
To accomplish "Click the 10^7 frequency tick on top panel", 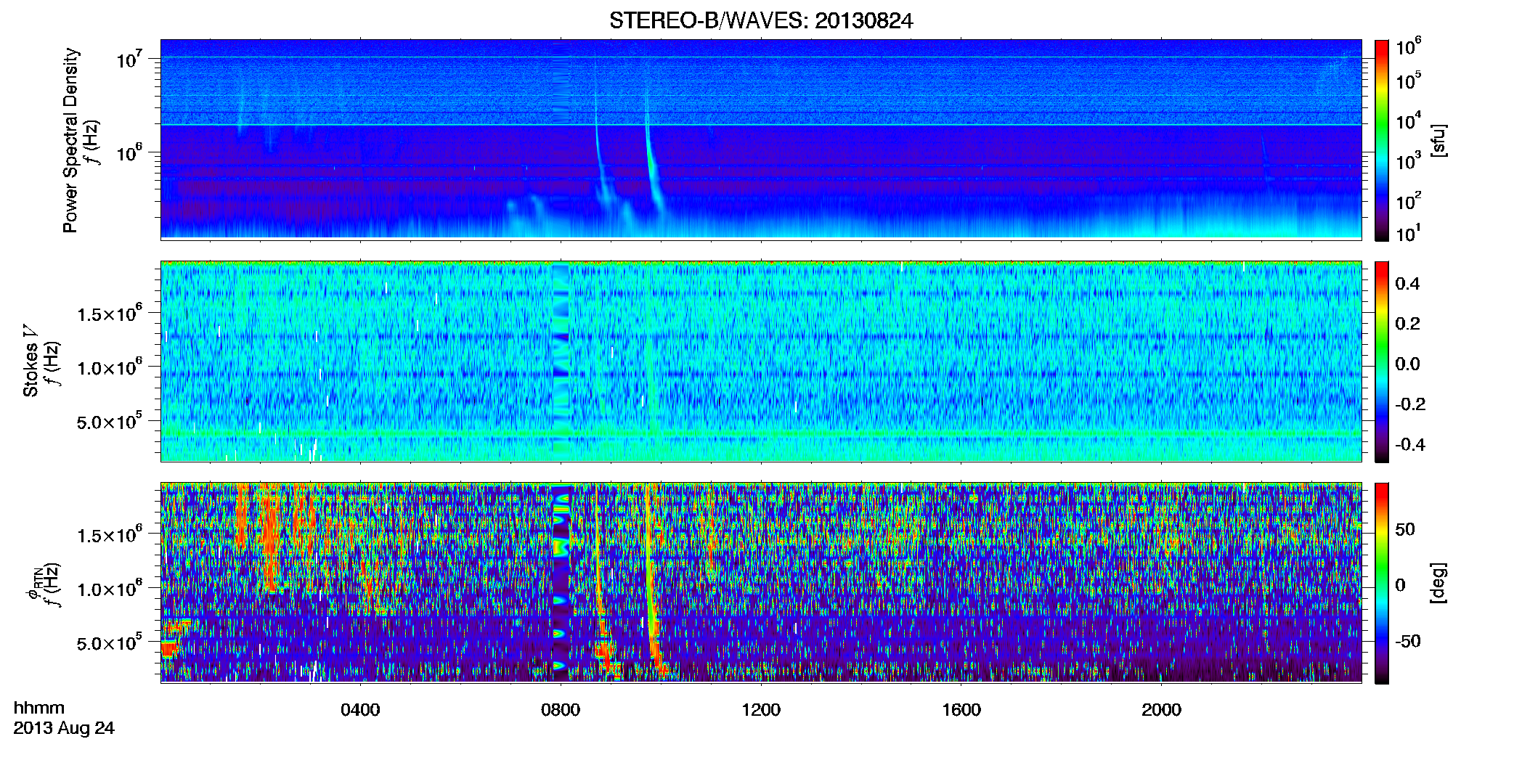I will pyautogui.click(x=129, y=58).
